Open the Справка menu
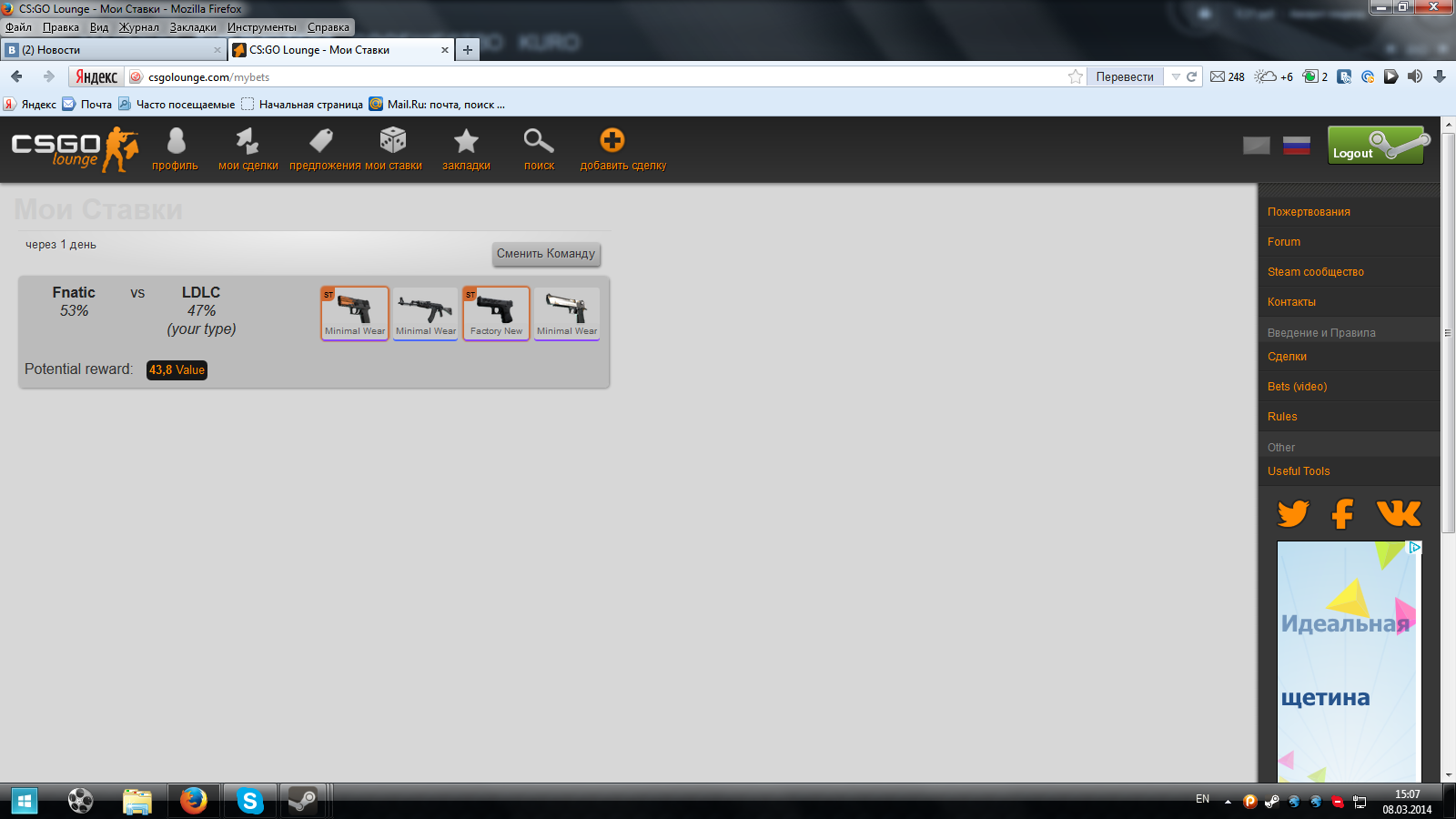Viewport: 1456px width, 819px height. click(329, 27)
